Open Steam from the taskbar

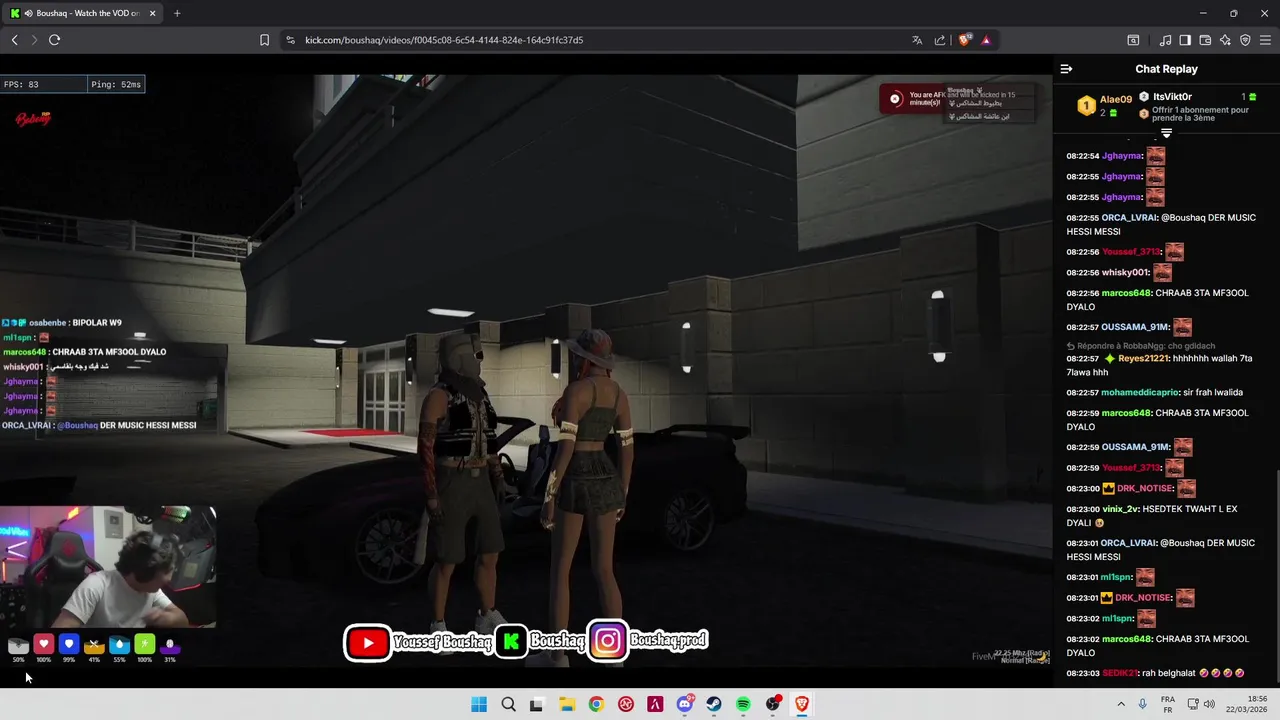tap(714, 704)
